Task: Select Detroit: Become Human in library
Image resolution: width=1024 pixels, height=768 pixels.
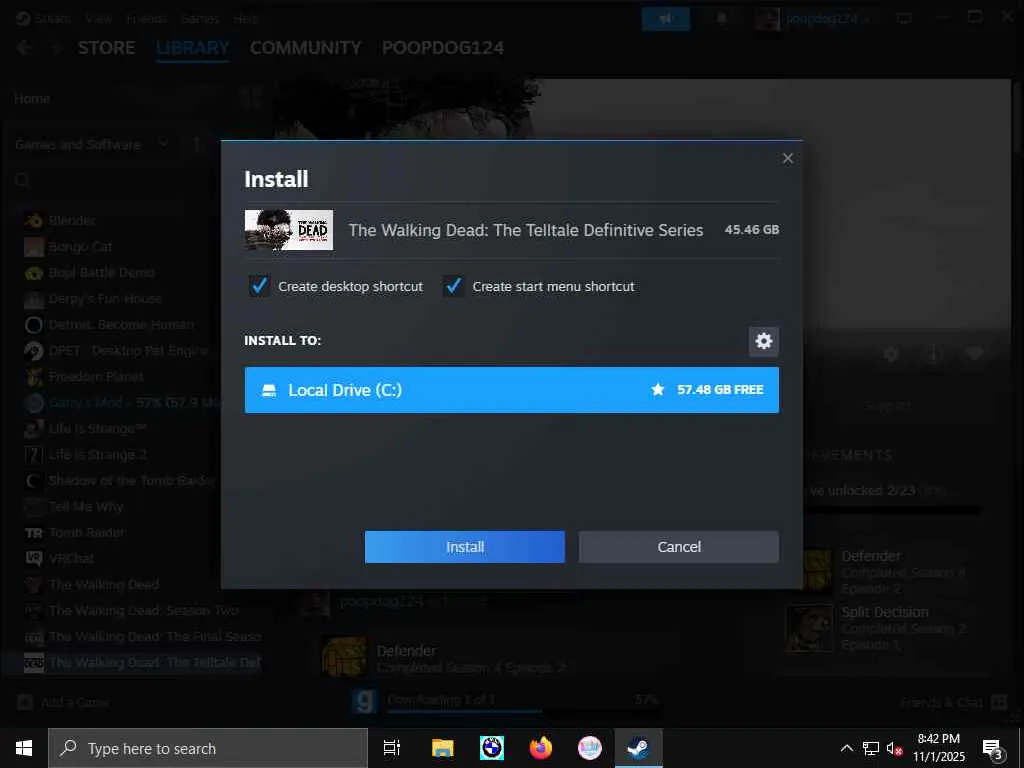Action: coord(121,325)
